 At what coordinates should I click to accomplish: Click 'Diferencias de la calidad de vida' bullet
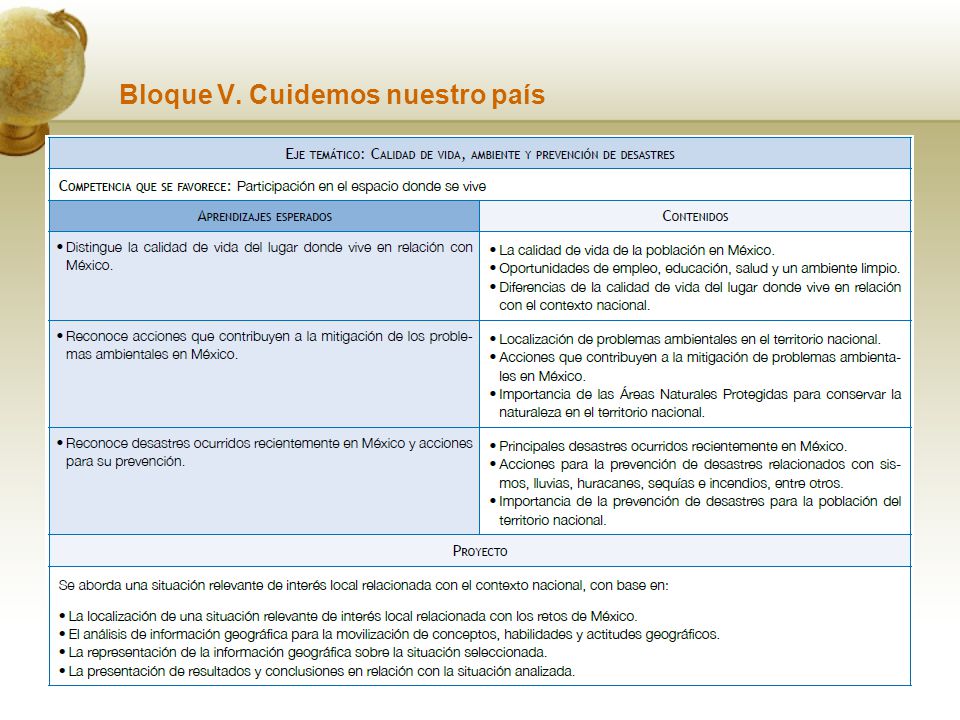696,296
